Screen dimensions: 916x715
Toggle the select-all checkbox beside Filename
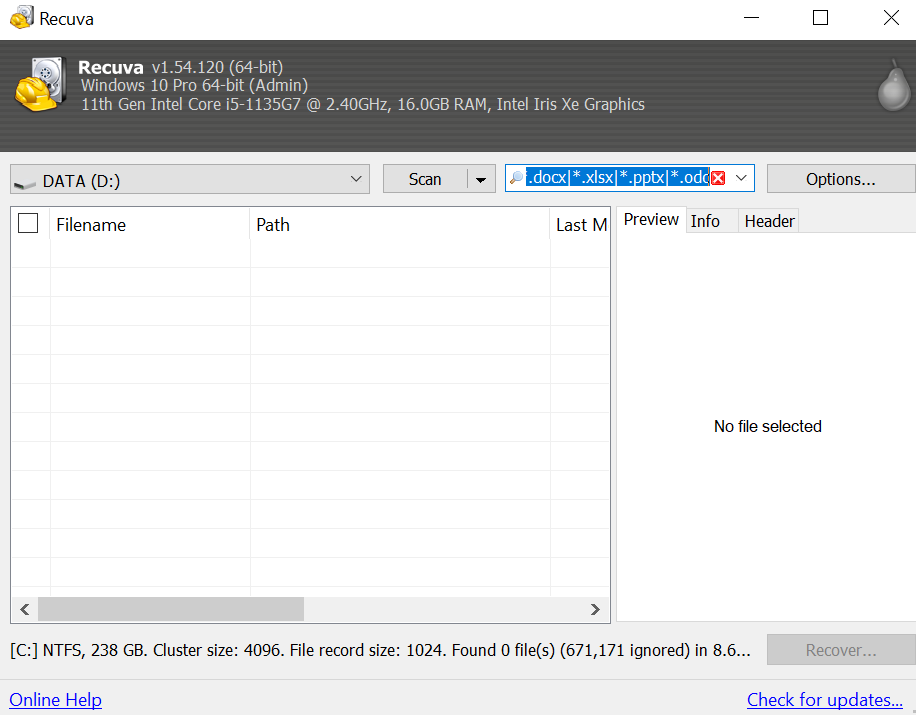click(28, 223)
